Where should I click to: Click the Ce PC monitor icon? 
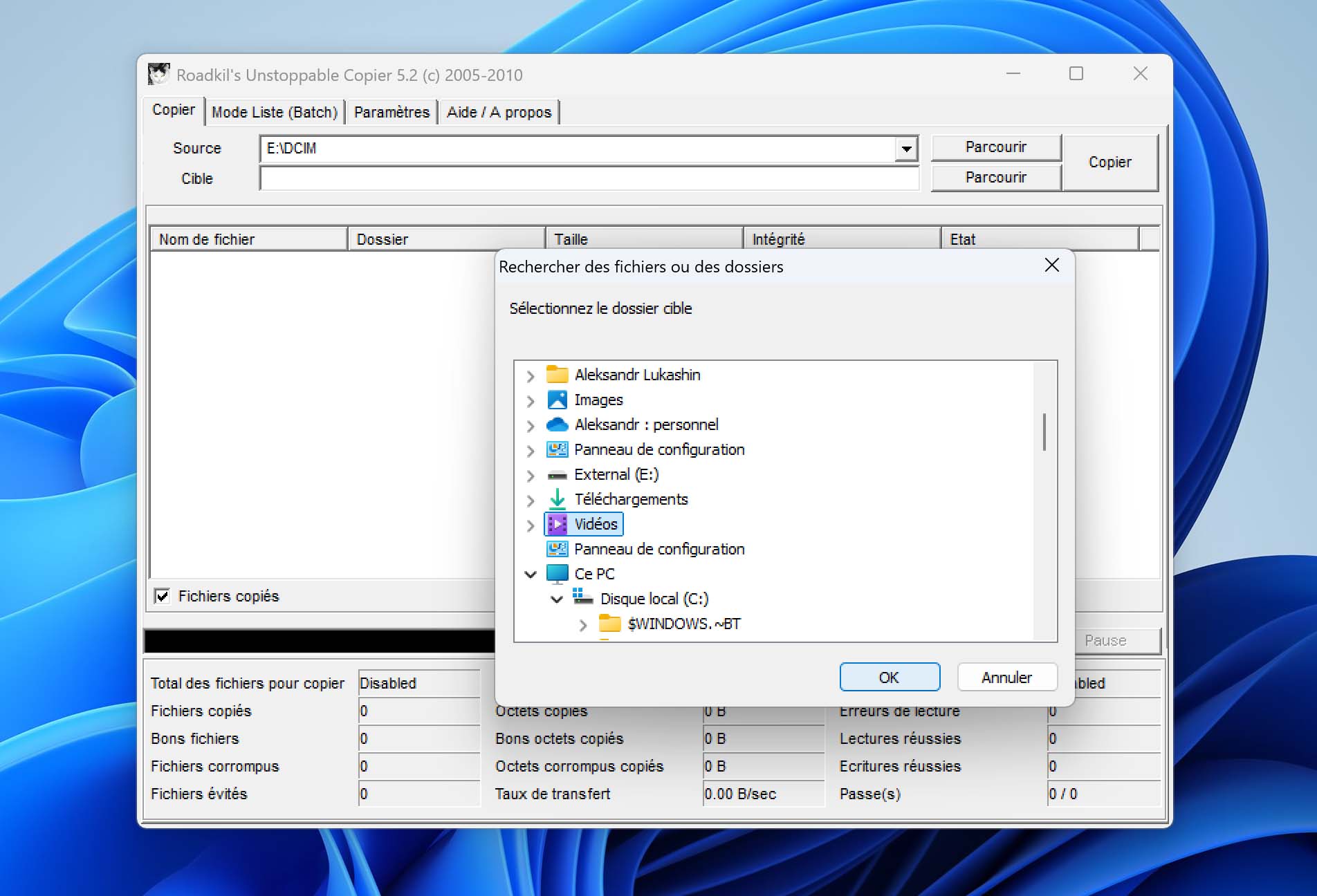click(x=557, y=574)
